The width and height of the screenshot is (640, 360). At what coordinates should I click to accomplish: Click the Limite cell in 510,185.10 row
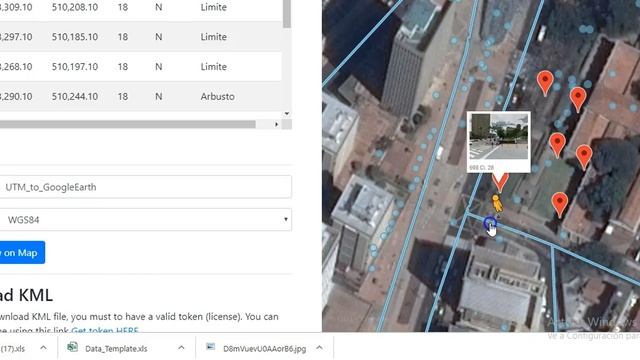click(x=213, y=37)
